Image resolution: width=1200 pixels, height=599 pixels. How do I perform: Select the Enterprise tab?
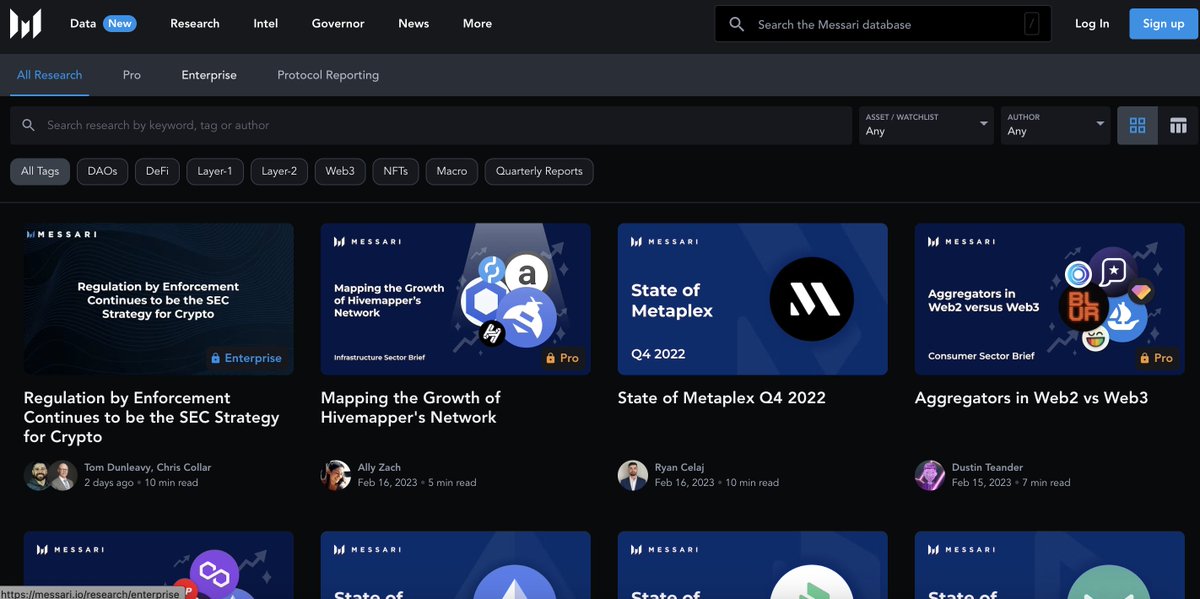tap(209, 75)
